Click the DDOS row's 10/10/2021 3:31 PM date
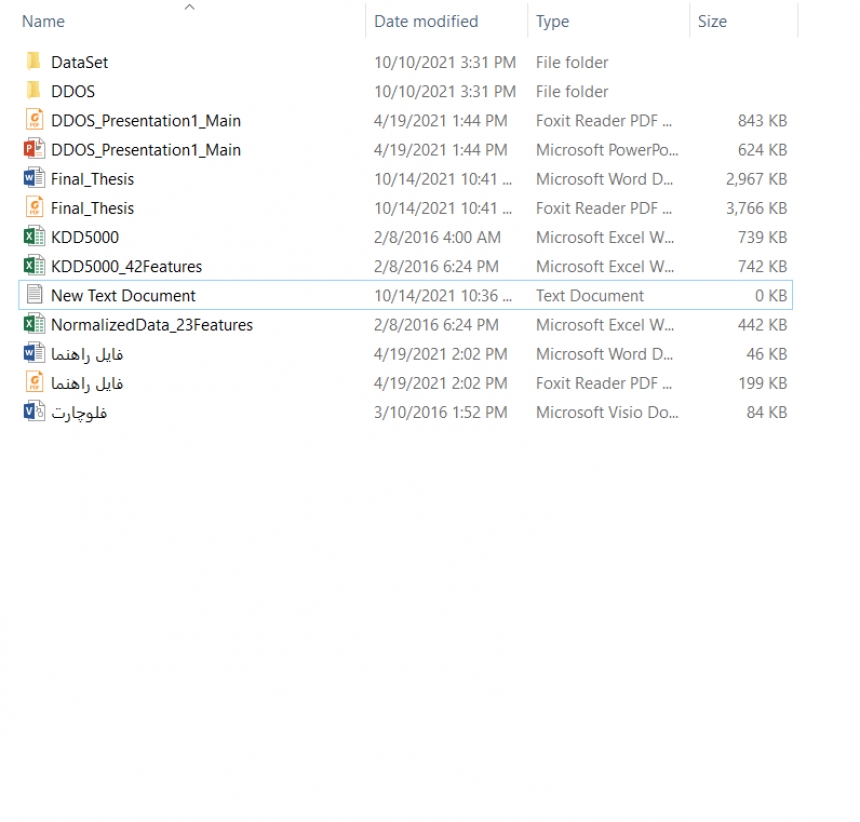Image resolution: width=860 pixels, height=822 pixels. point(445,92)
